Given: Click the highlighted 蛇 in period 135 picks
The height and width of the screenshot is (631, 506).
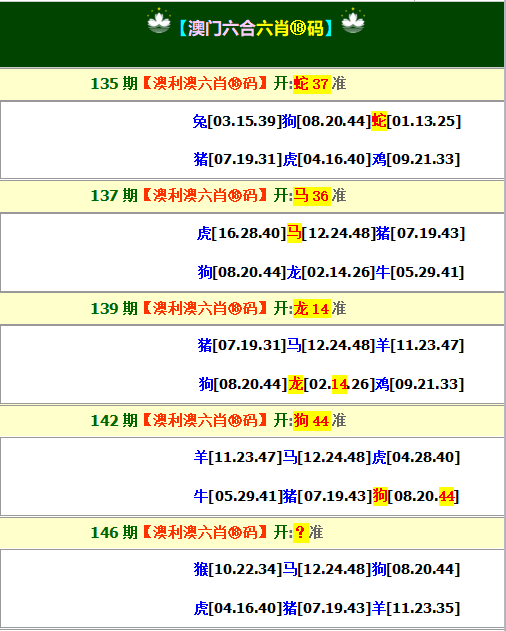Looking at the screenshot, I should [379, 121].
